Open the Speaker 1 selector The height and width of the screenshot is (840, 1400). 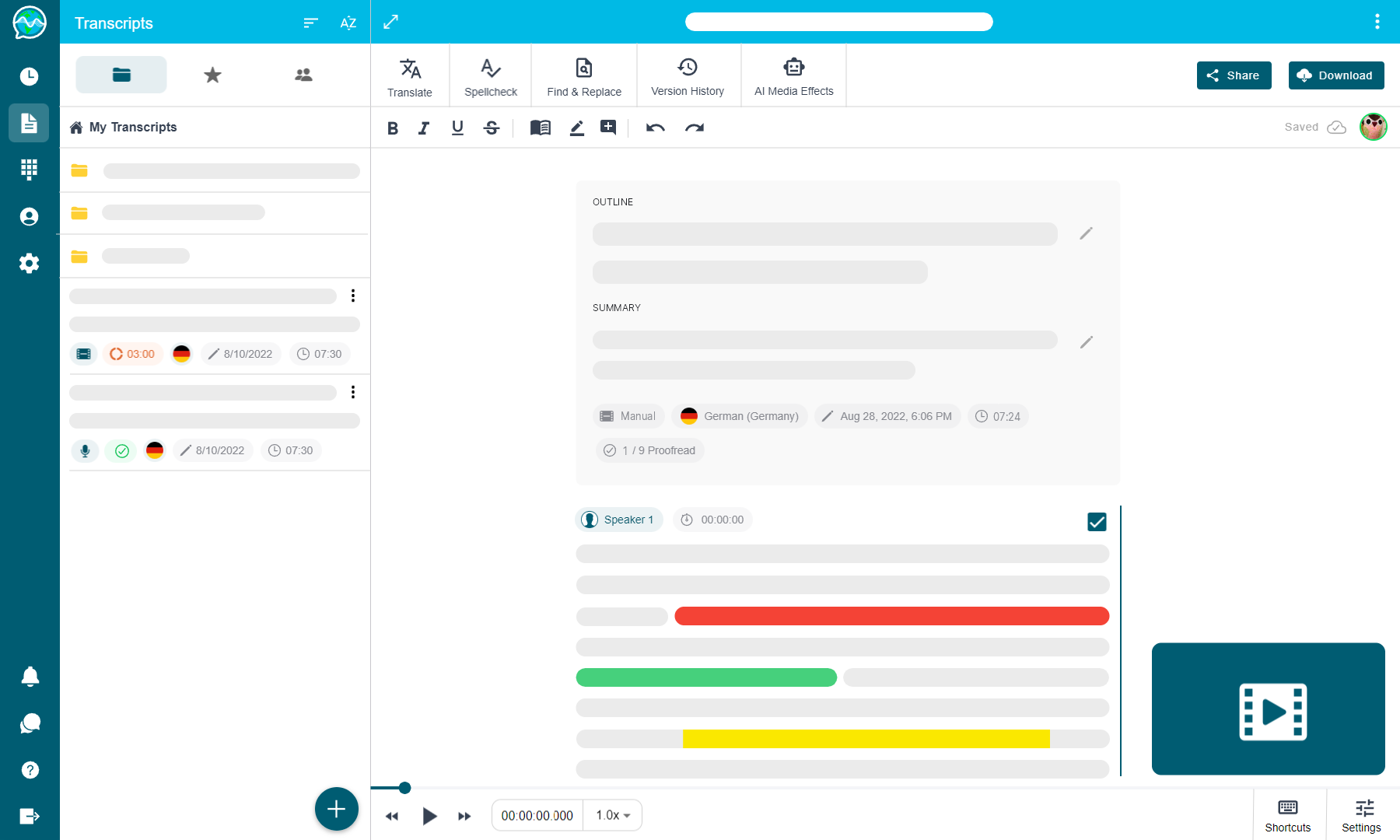619,520
